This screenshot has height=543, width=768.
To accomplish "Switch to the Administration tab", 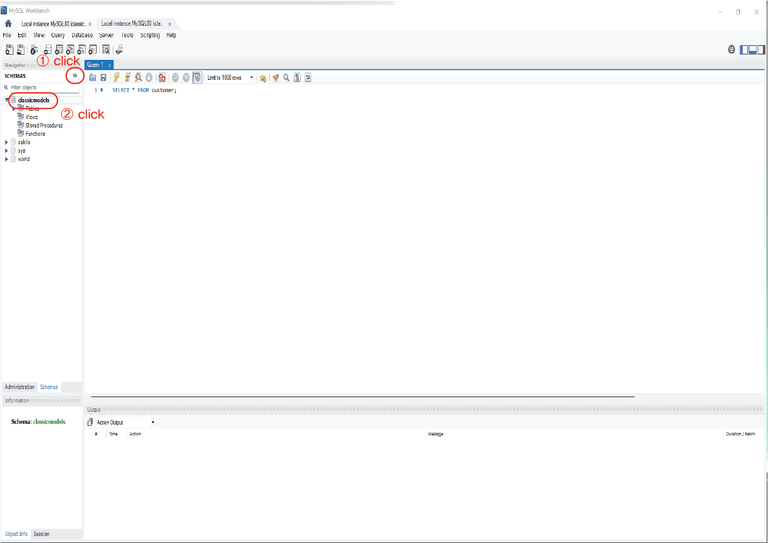I will point(20,387).
